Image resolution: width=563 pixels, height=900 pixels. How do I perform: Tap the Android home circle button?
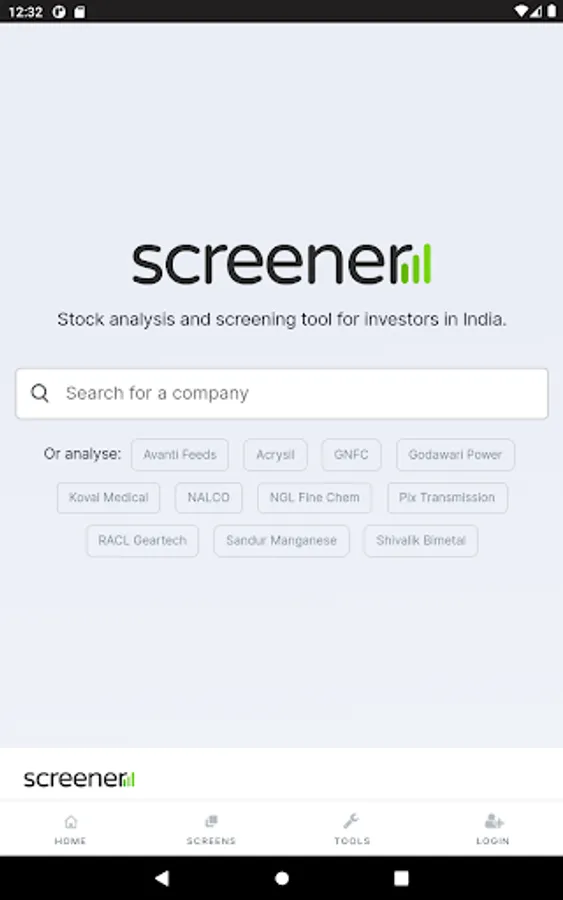coord(282,878)
